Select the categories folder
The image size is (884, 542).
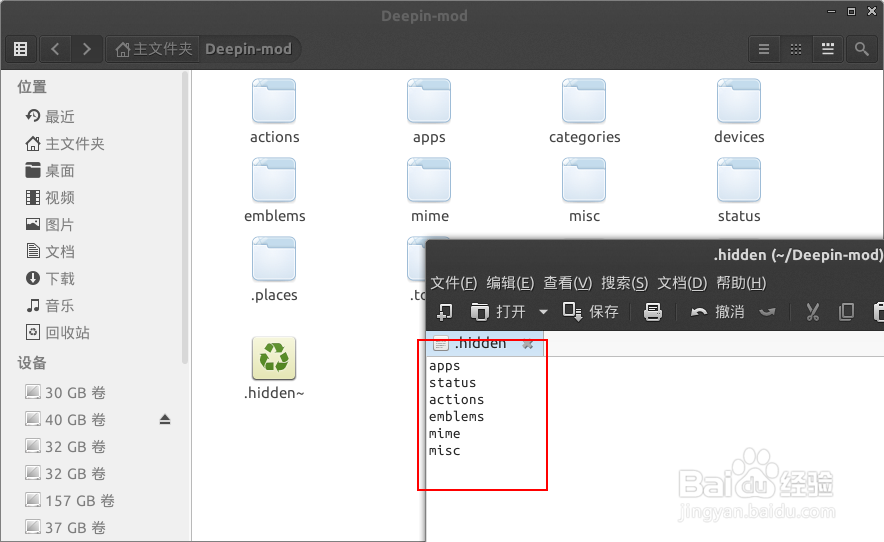[x=584, y=112]
